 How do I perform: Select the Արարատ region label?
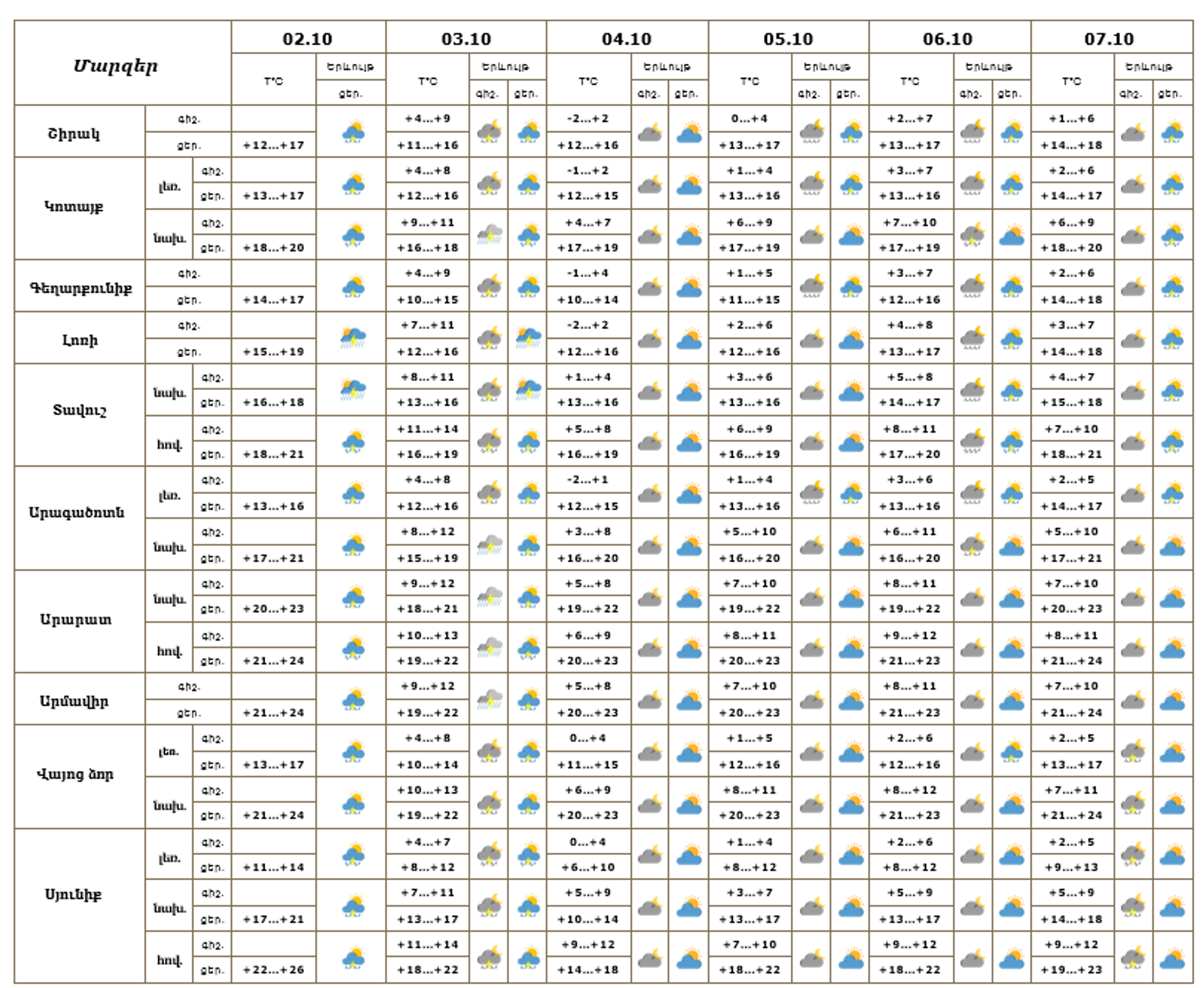[x=76, y=619]
